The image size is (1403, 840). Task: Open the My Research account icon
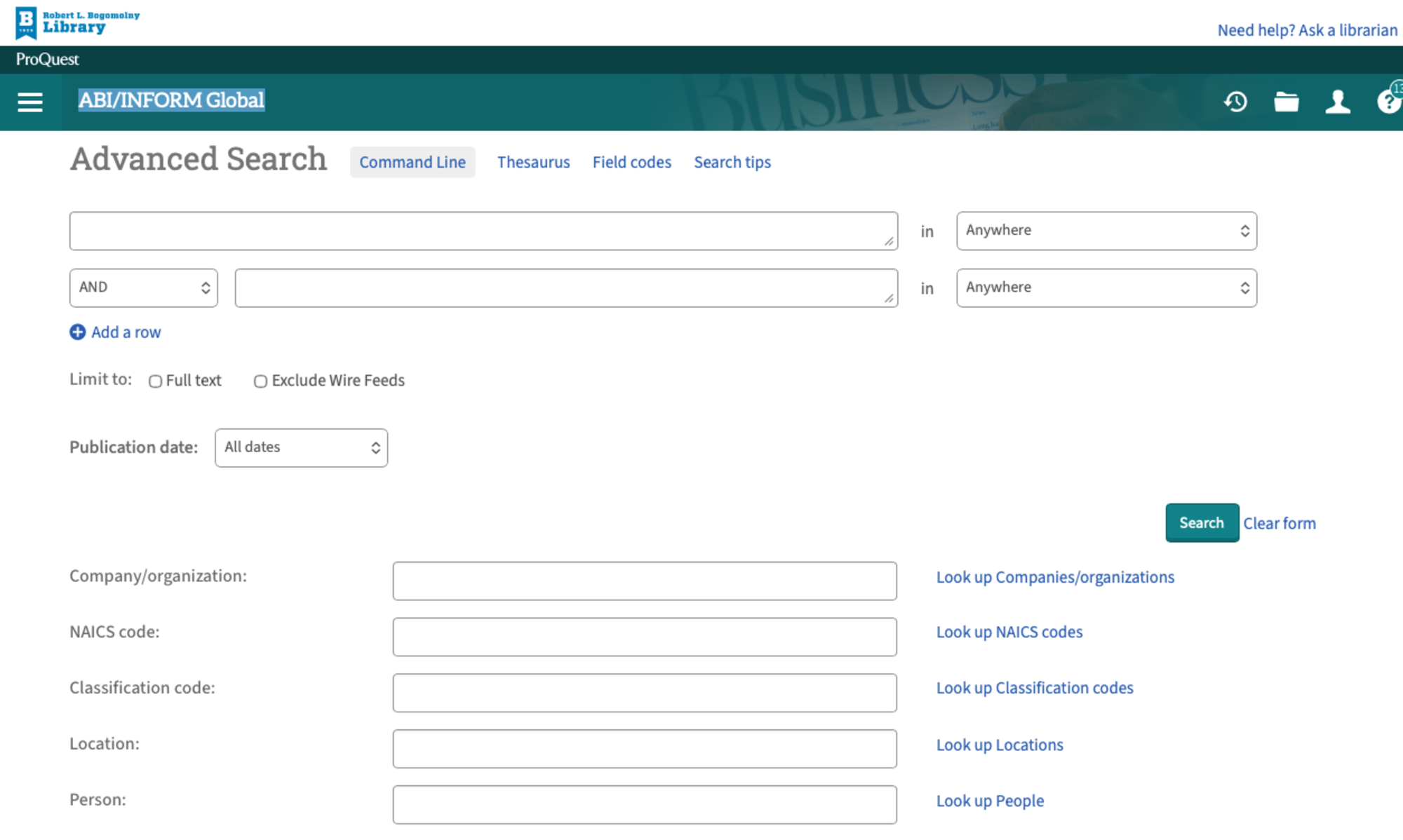tap(1337, 102)
